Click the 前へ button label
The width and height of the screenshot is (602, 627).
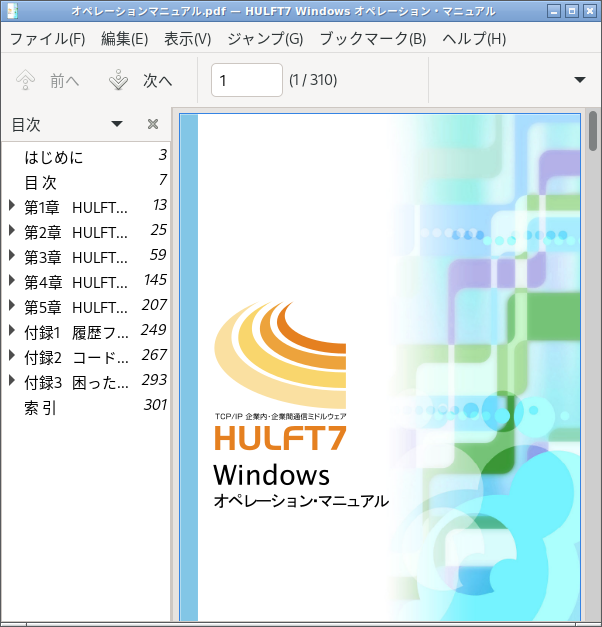pyautogui.click(x=64, y=81)
